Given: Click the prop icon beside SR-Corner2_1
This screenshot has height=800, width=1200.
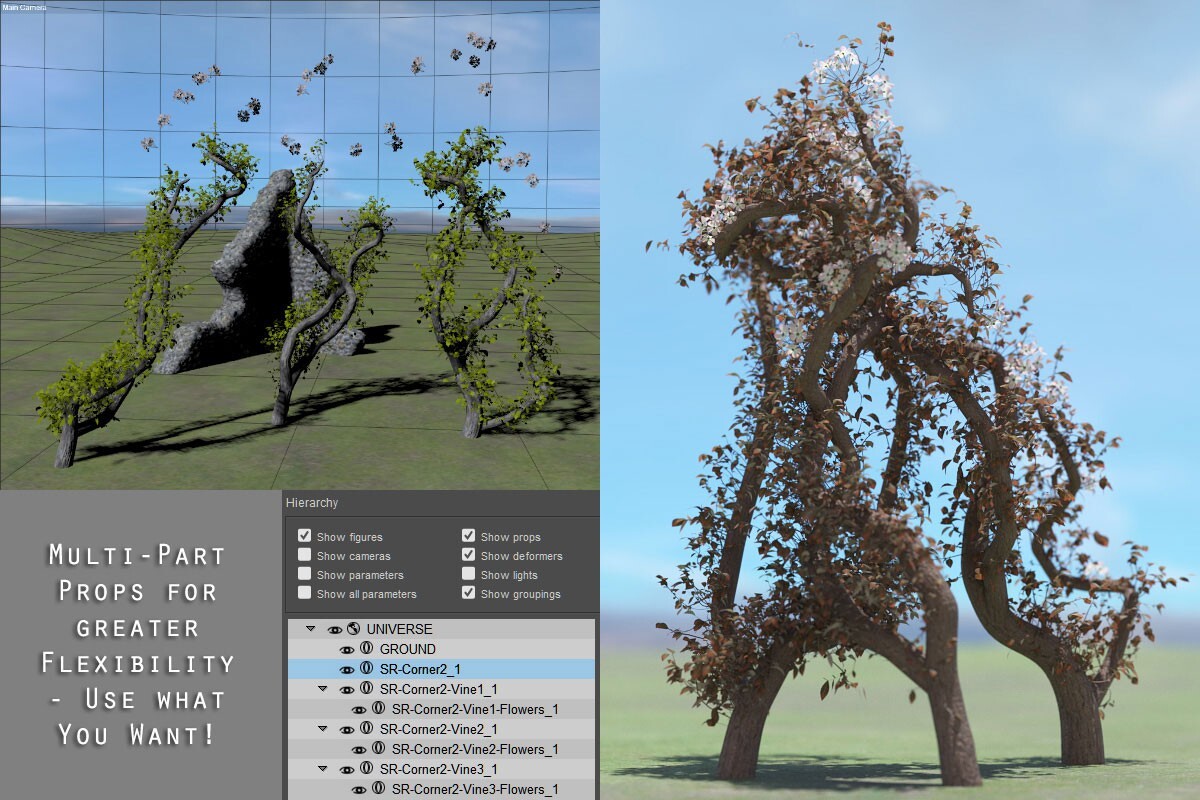Looking at the screenshot, I should [x=366, y=669].
